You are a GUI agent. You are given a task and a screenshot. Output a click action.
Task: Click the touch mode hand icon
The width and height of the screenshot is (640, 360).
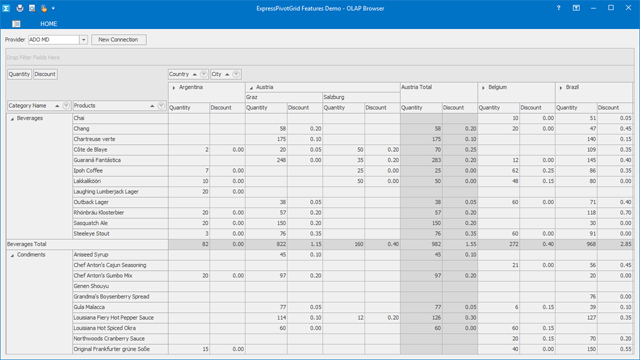click(44, 8)
